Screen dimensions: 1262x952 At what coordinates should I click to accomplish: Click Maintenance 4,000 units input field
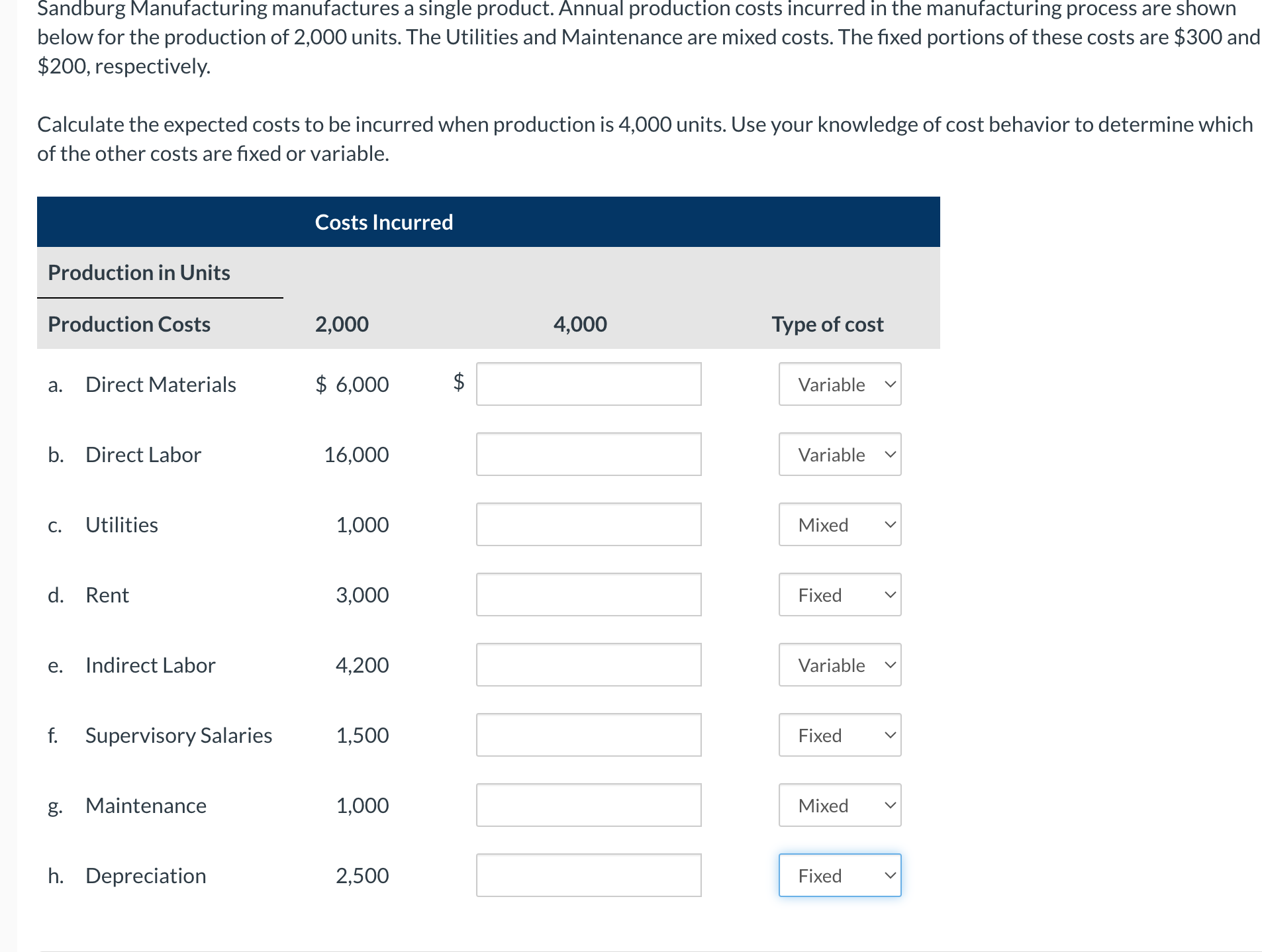[x=589, y=805]
